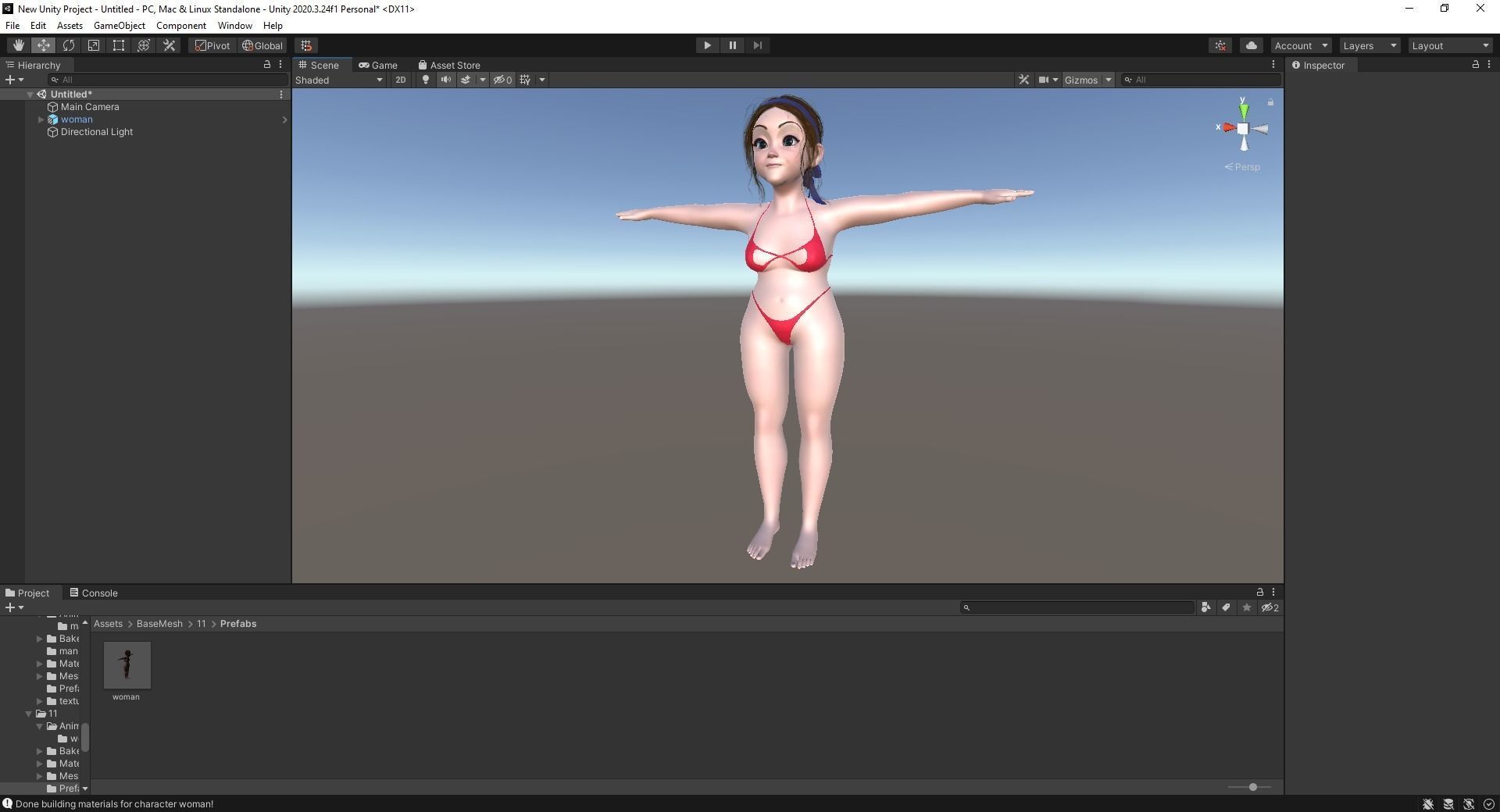Open the Scene view options menu

coord(1273,65)
